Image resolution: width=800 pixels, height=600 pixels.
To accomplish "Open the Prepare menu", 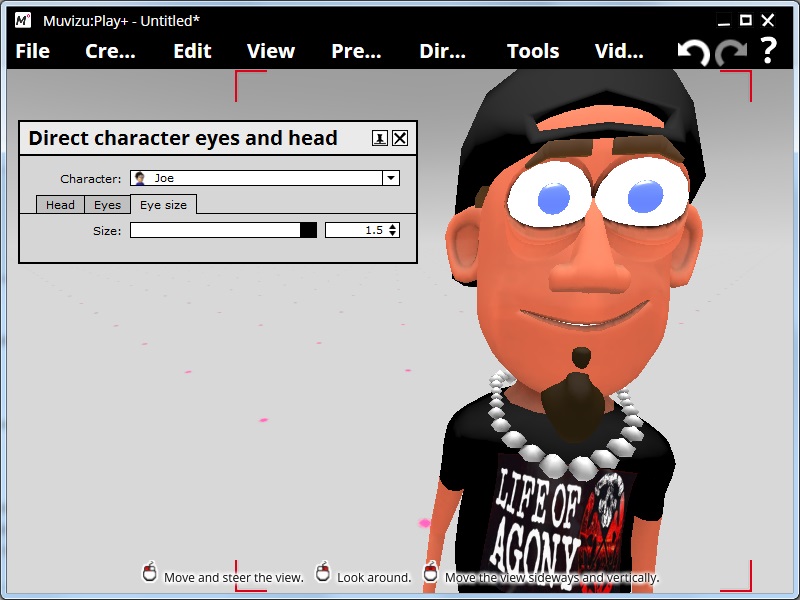I will tap(356, 51).
